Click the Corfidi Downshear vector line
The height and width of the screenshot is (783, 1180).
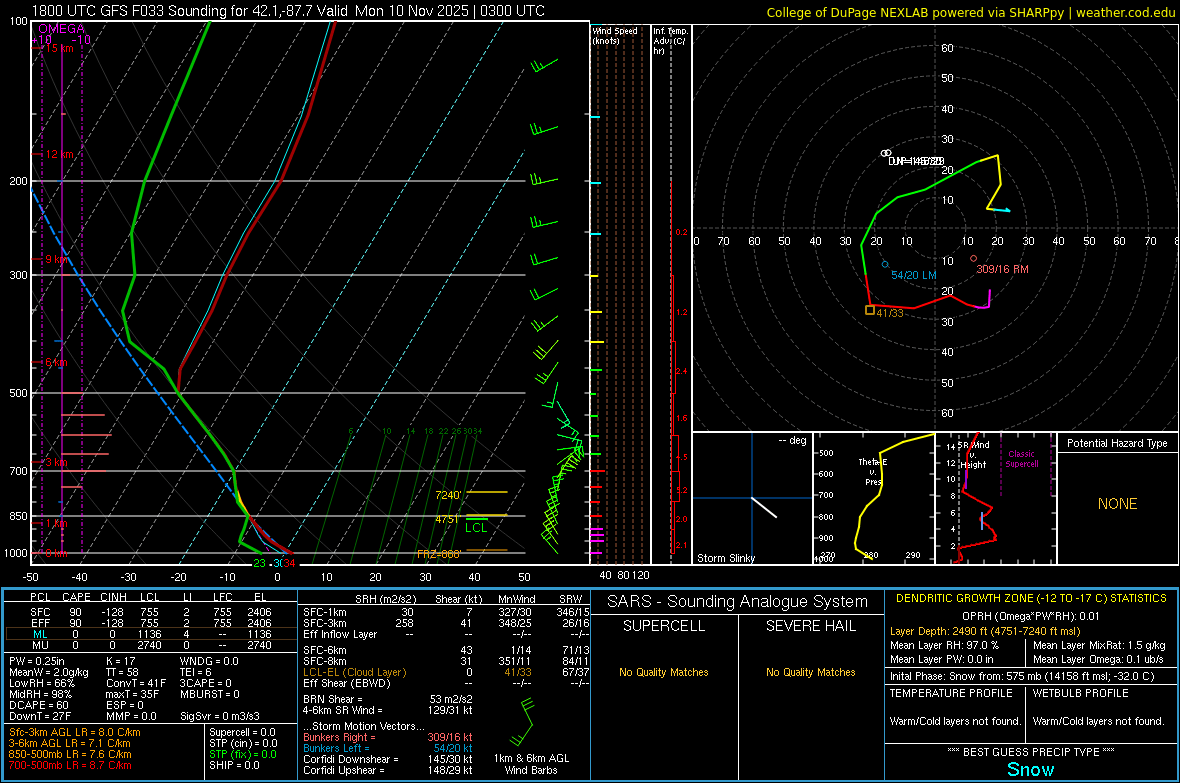388,759
